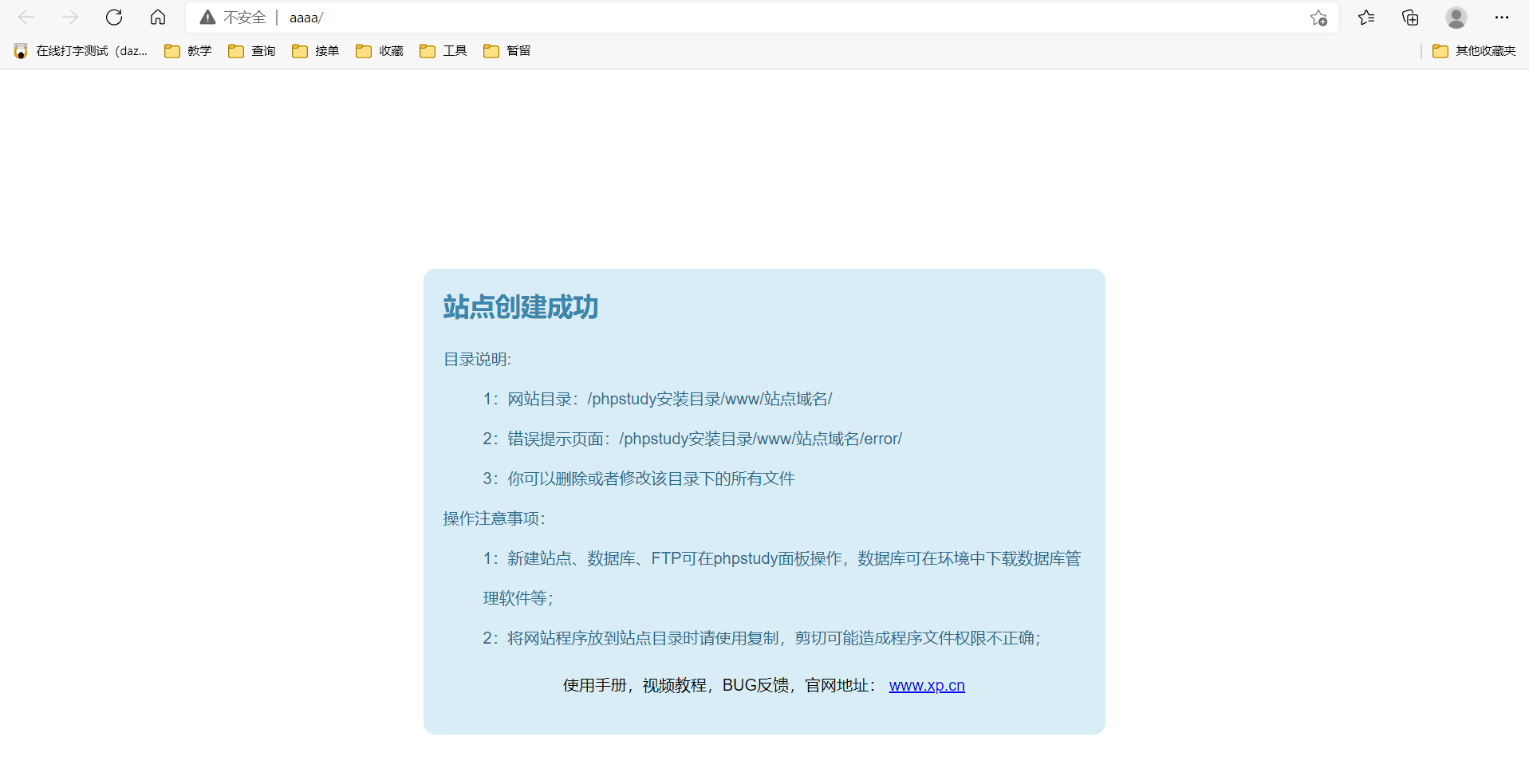Click the 目录说明 label

point(477,359)
